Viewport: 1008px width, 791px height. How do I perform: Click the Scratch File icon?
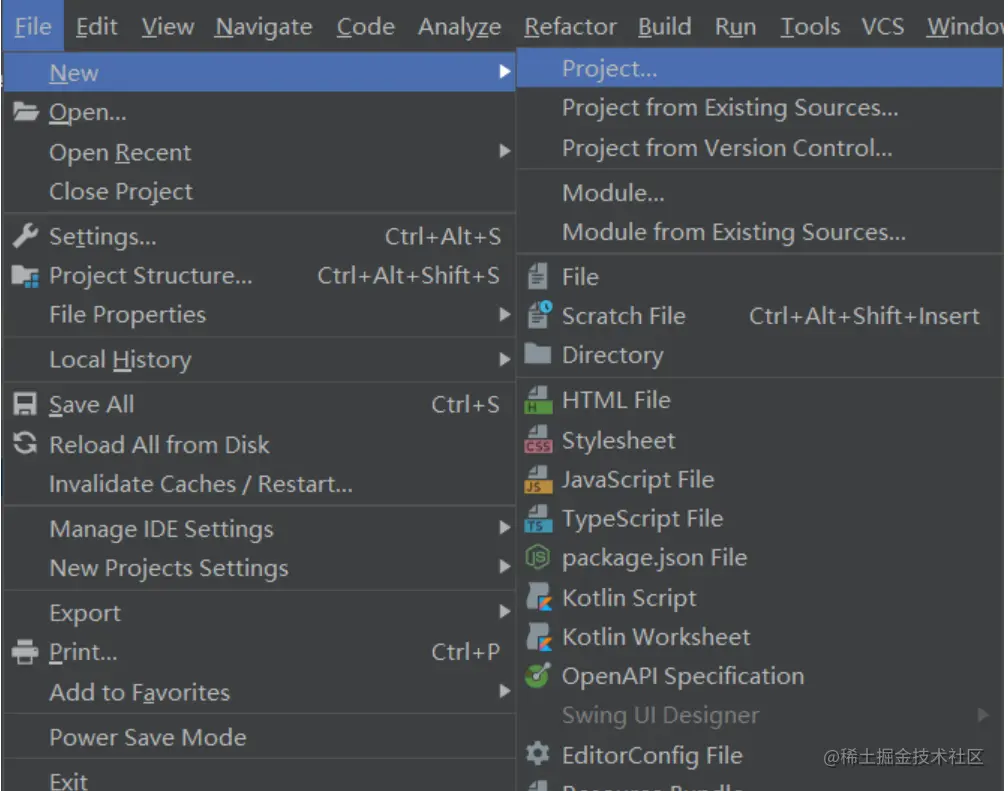click(x=538, y=316)
